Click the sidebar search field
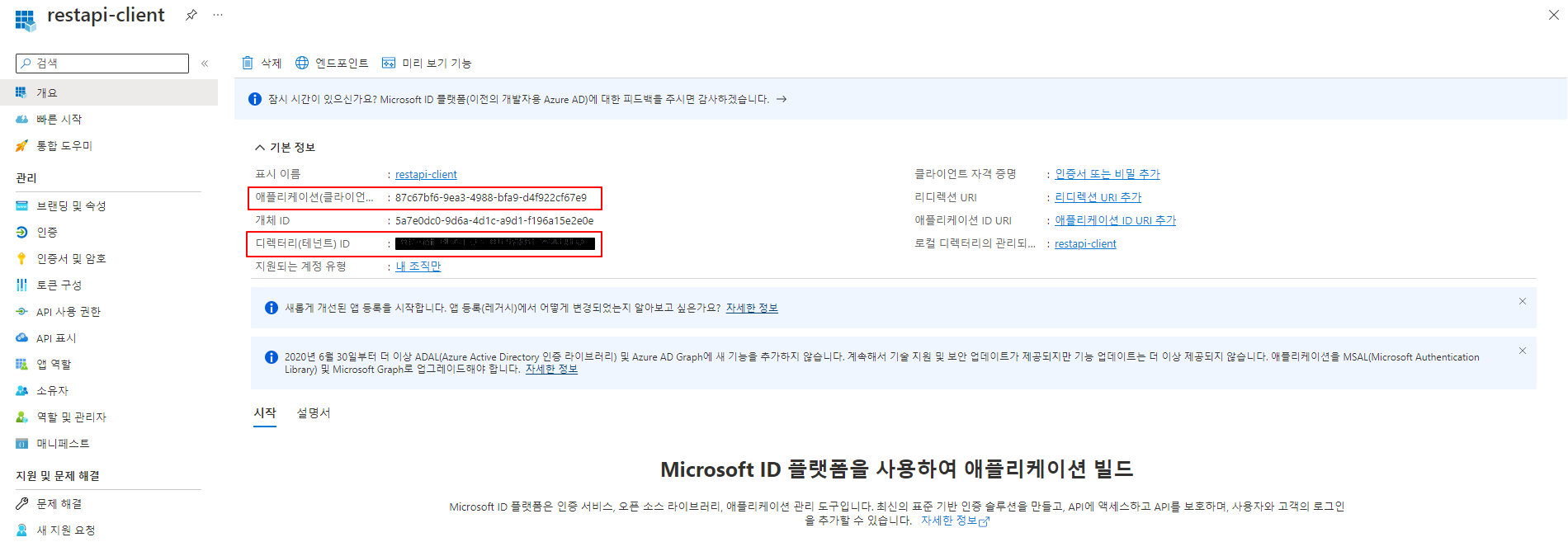This screenshot has height=542, width=1568. [102, 64]
